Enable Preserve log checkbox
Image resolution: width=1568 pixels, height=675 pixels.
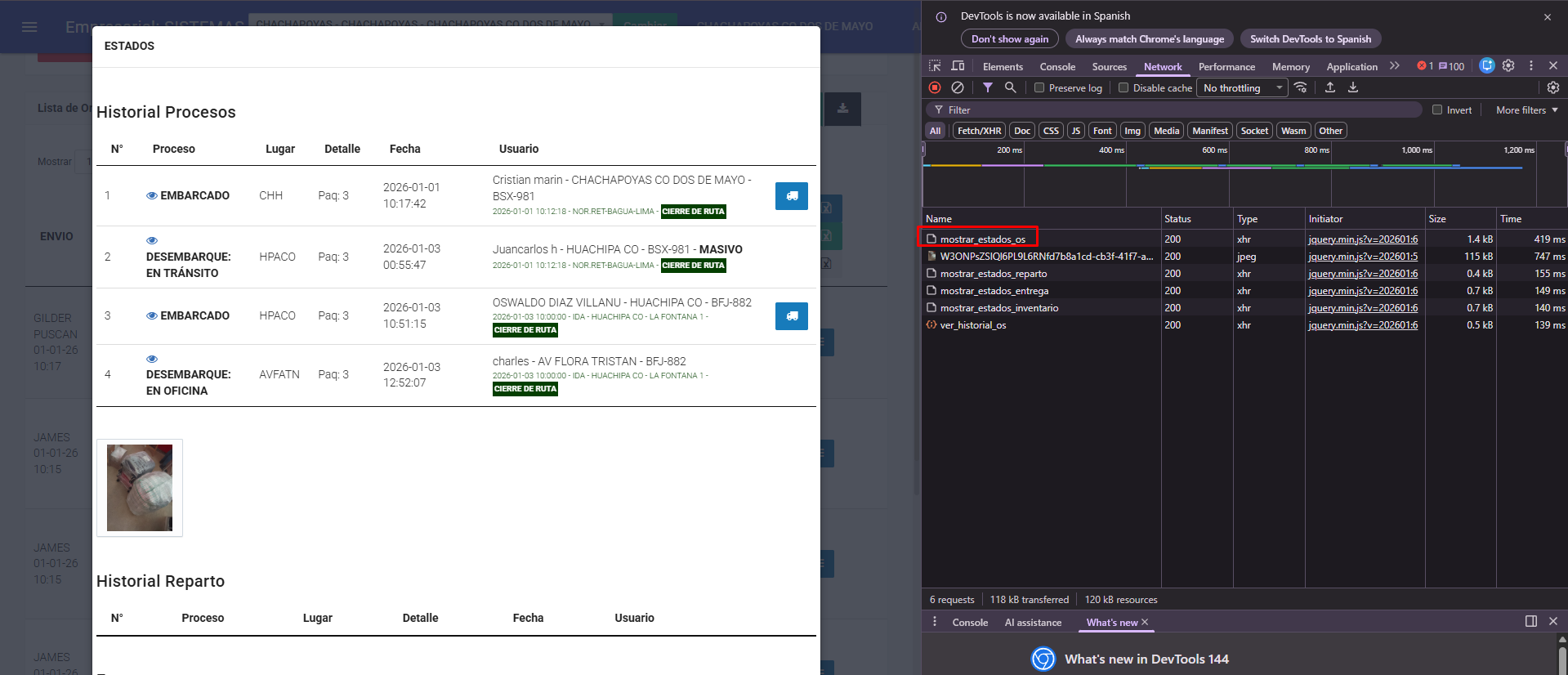1039,88
